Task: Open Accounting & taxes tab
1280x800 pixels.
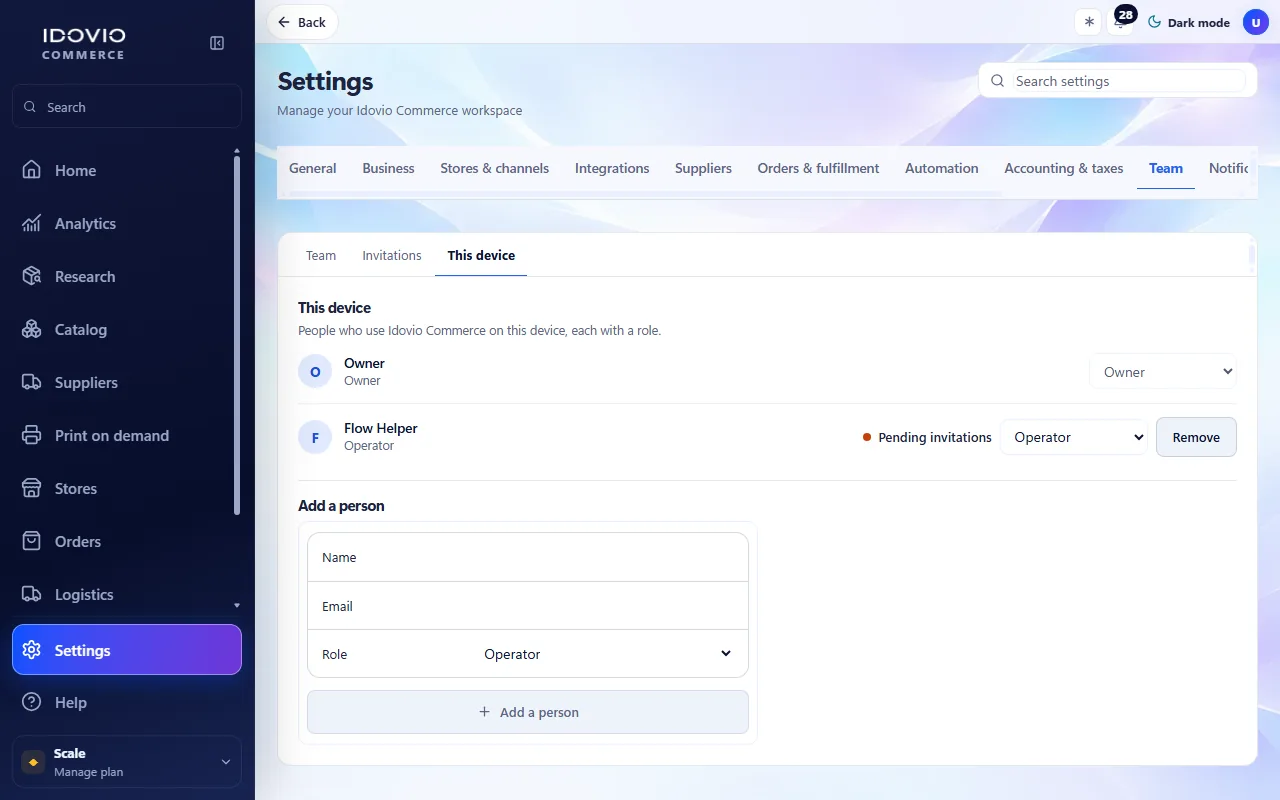Action: [1064, 168]
